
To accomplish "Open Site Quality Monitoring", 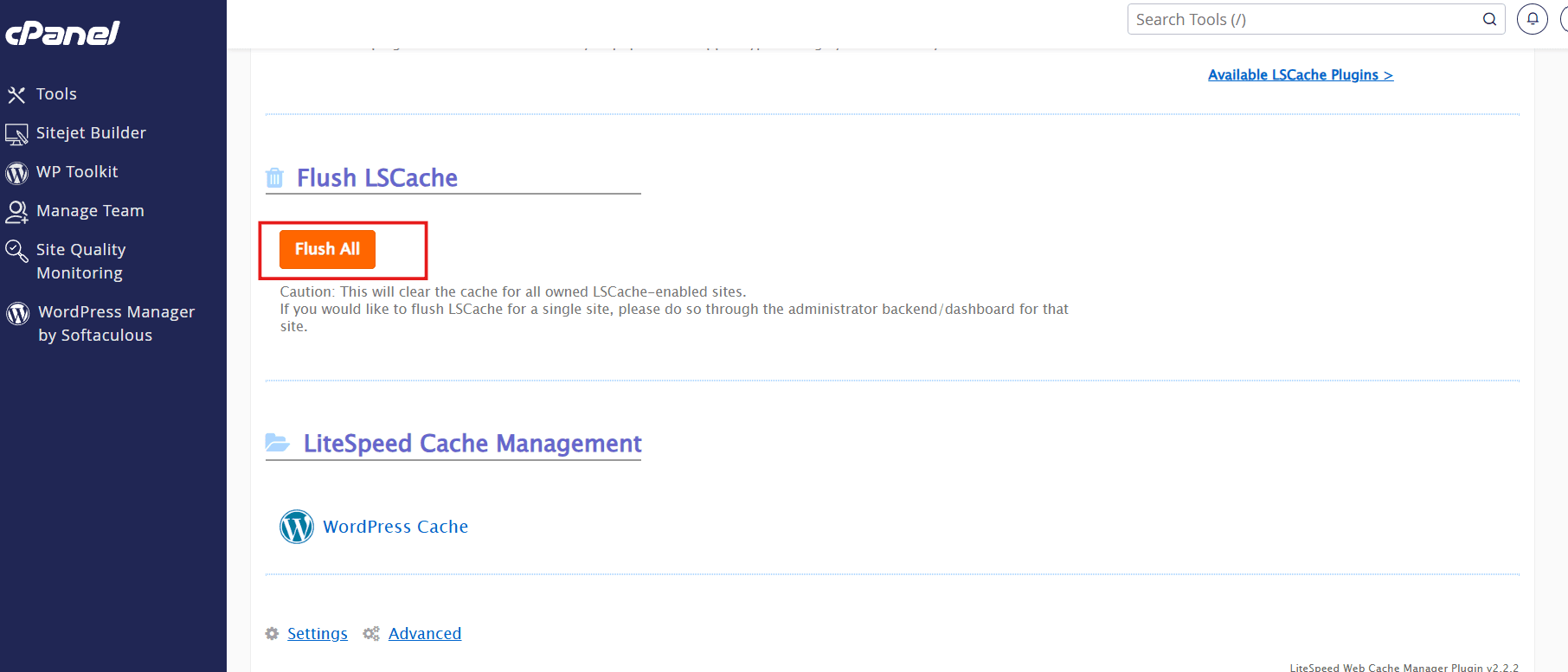I will (x=80, y=261).
